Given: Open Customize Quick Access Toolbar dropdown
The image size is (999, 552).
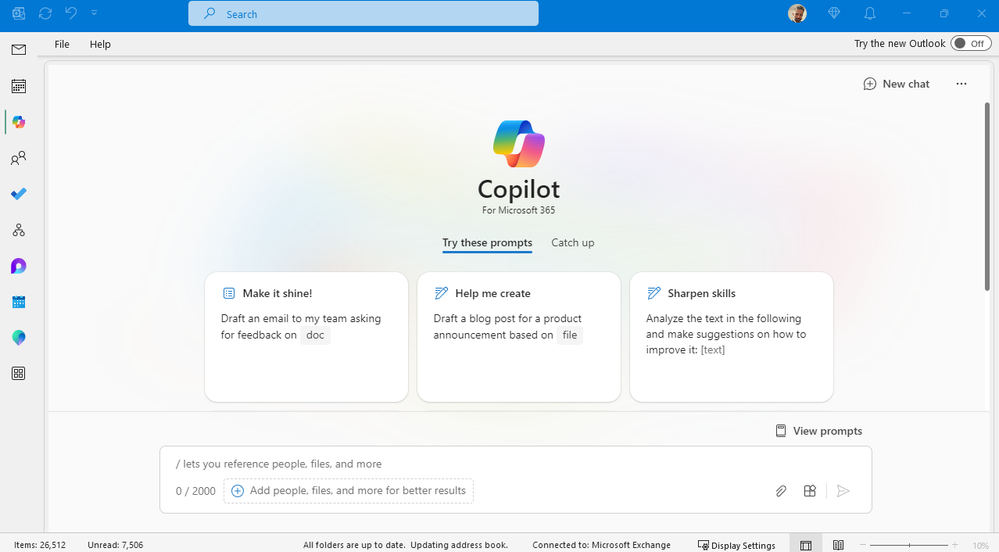Looking at the screenshot, I should click(x=94, y=13).
